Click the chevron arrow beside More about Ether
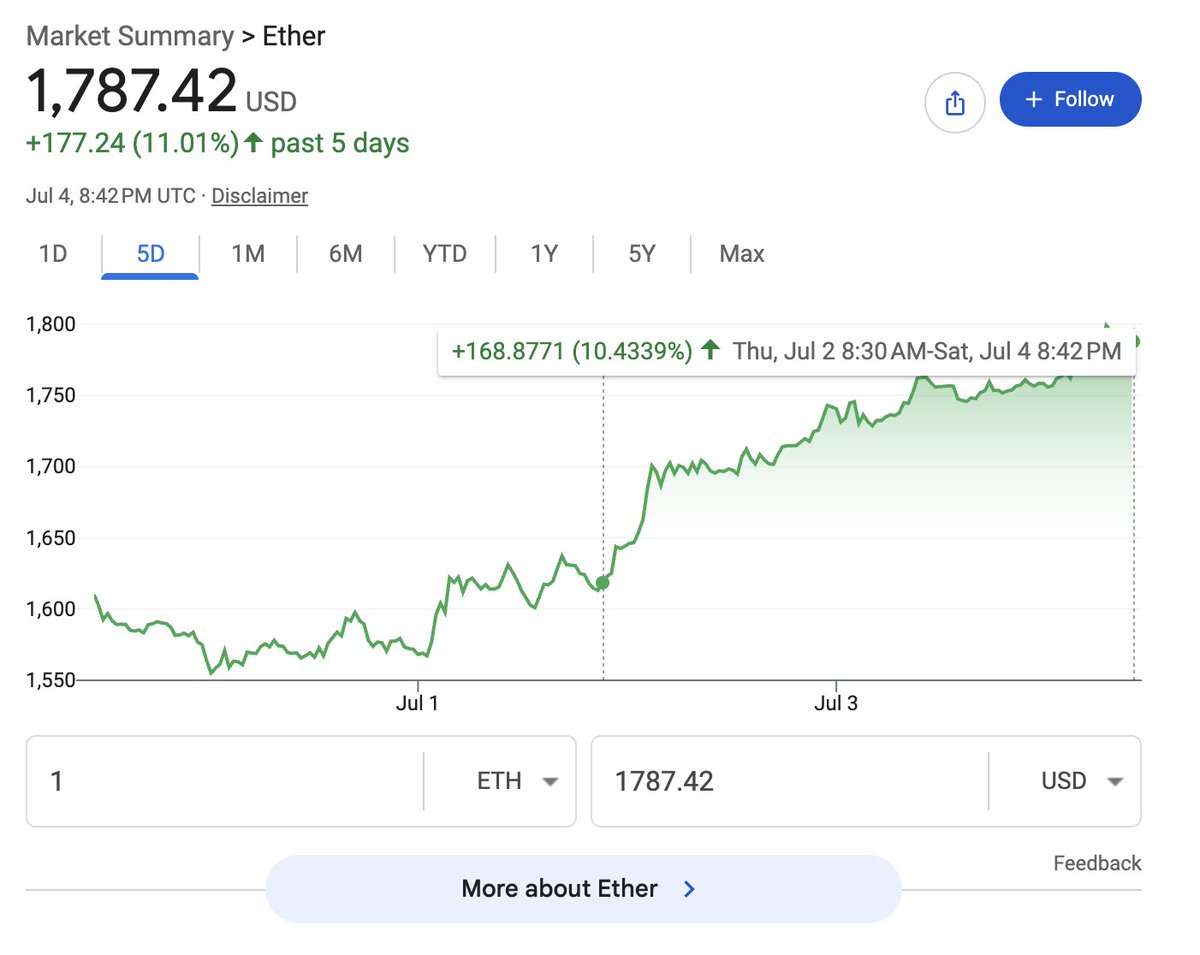This screenshot has width=1200, height=955. click(689, 889)
